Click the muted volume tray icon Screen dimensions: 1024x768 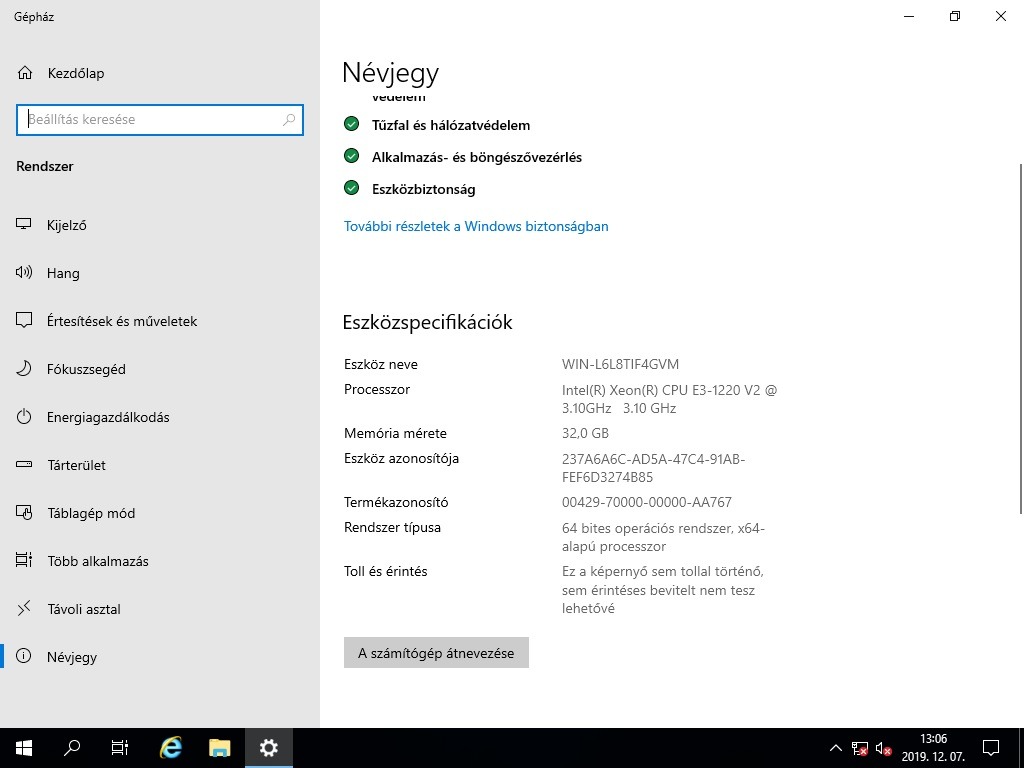click(x=884, y=748)
